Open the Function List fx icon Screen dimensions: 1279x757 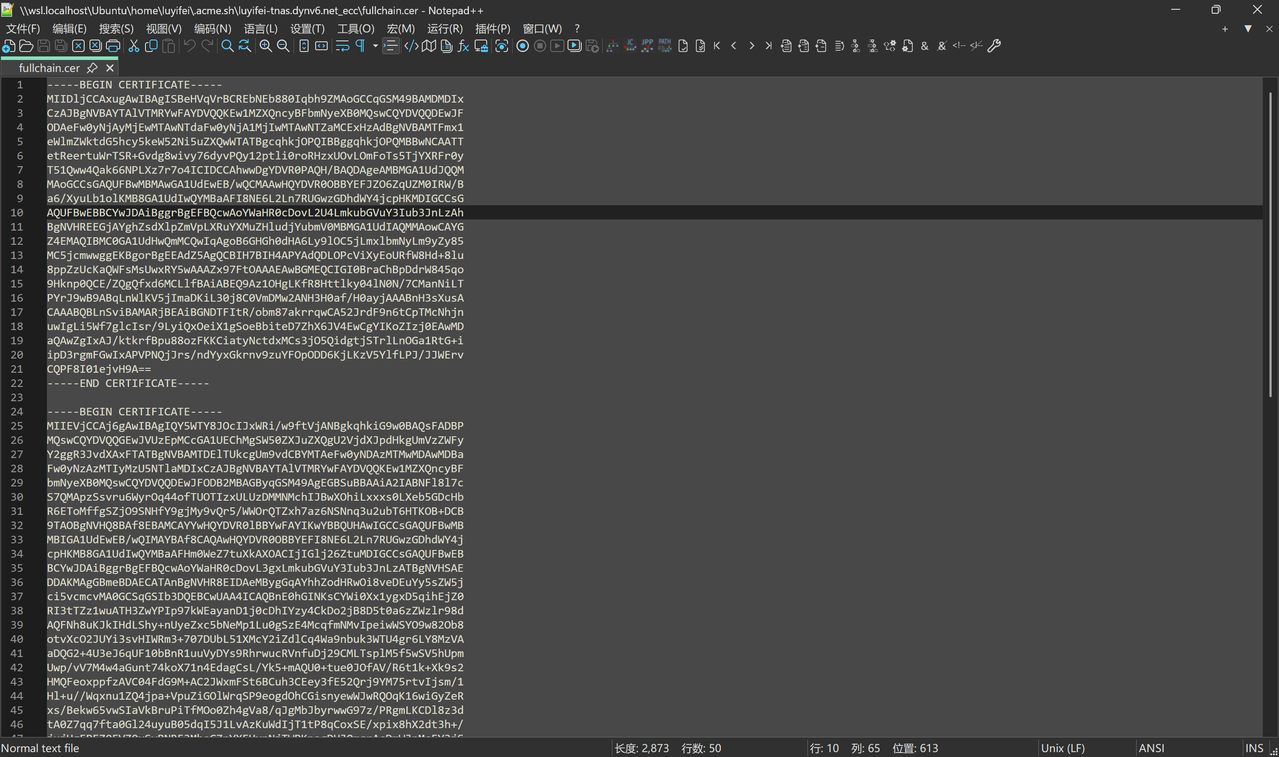[463, 46]
